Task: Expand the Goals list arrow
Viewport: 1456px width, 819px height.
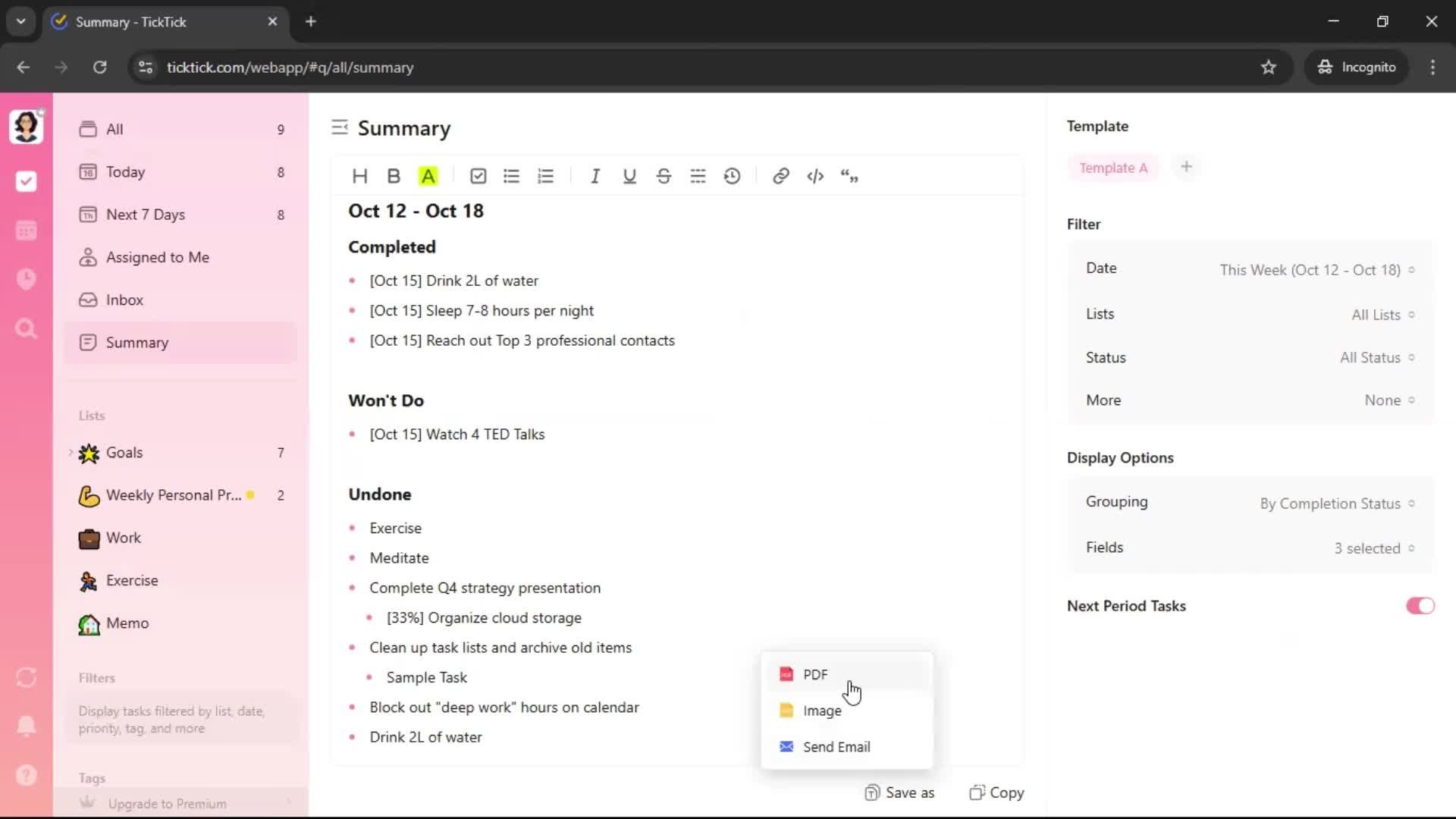Action: [x=71, y=453]
